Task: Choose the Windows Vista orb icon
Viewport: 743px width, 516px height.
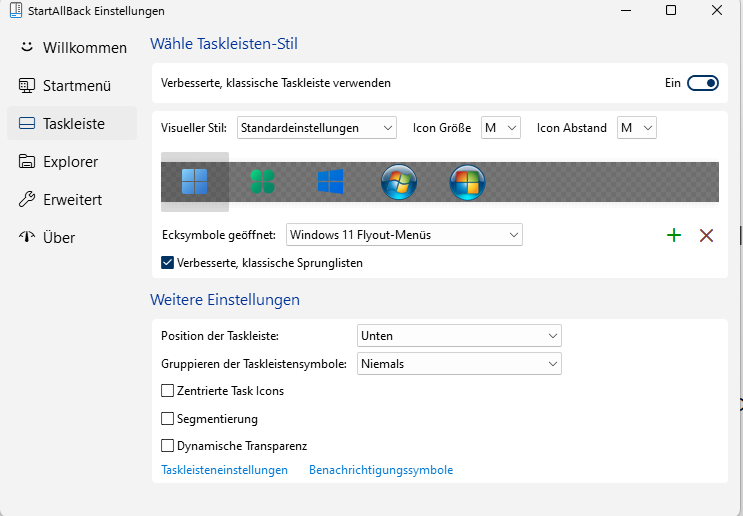Action: (467, 182)
